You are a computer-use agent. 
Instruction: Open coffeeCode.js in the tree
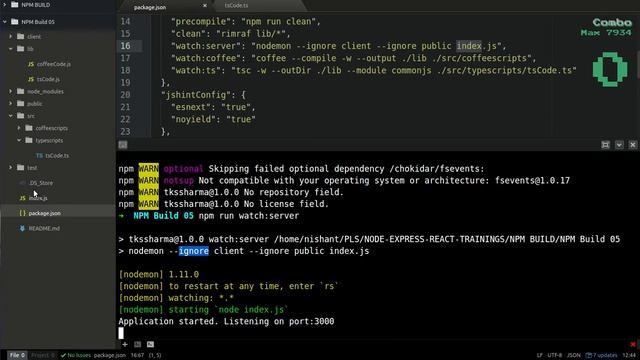[x=53, y=64]
